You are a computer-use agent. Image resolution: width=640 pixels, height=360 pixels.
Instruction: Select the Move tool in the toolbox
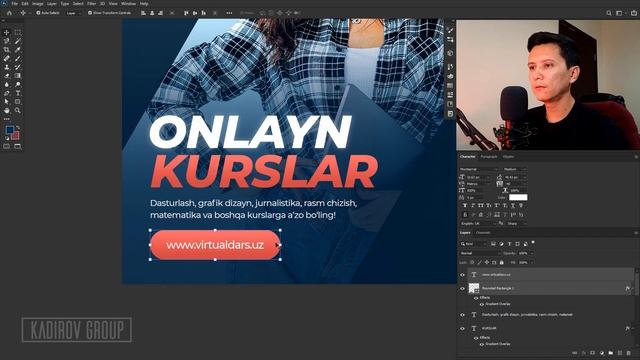pyautogui.click(x=7, y=32)
